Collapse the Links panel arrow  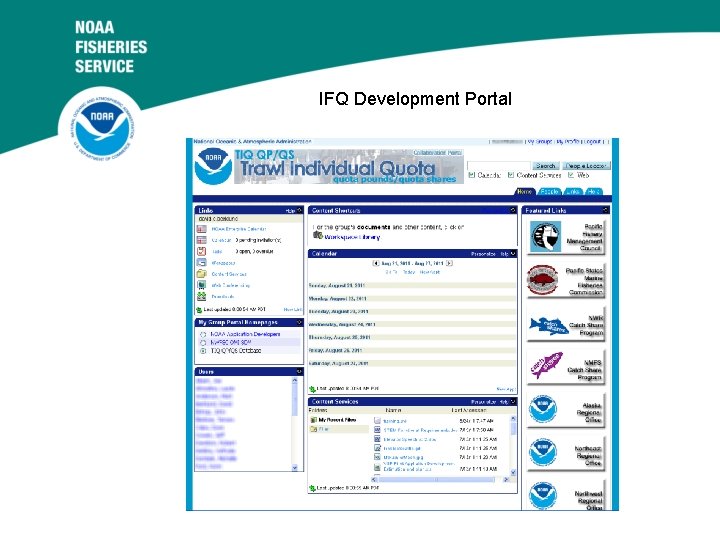(299, 211)
